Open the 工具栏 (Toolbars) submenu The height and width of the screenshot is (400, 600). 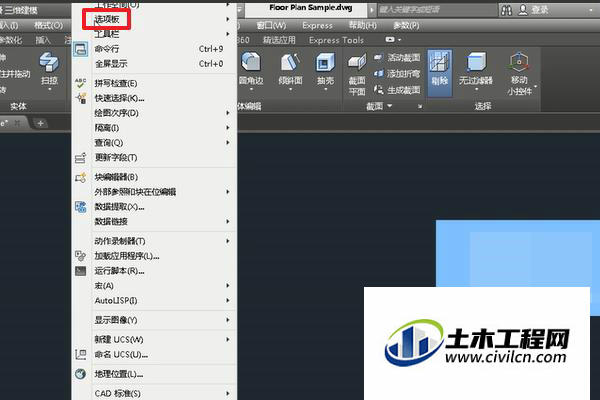[x=154, y=34]
